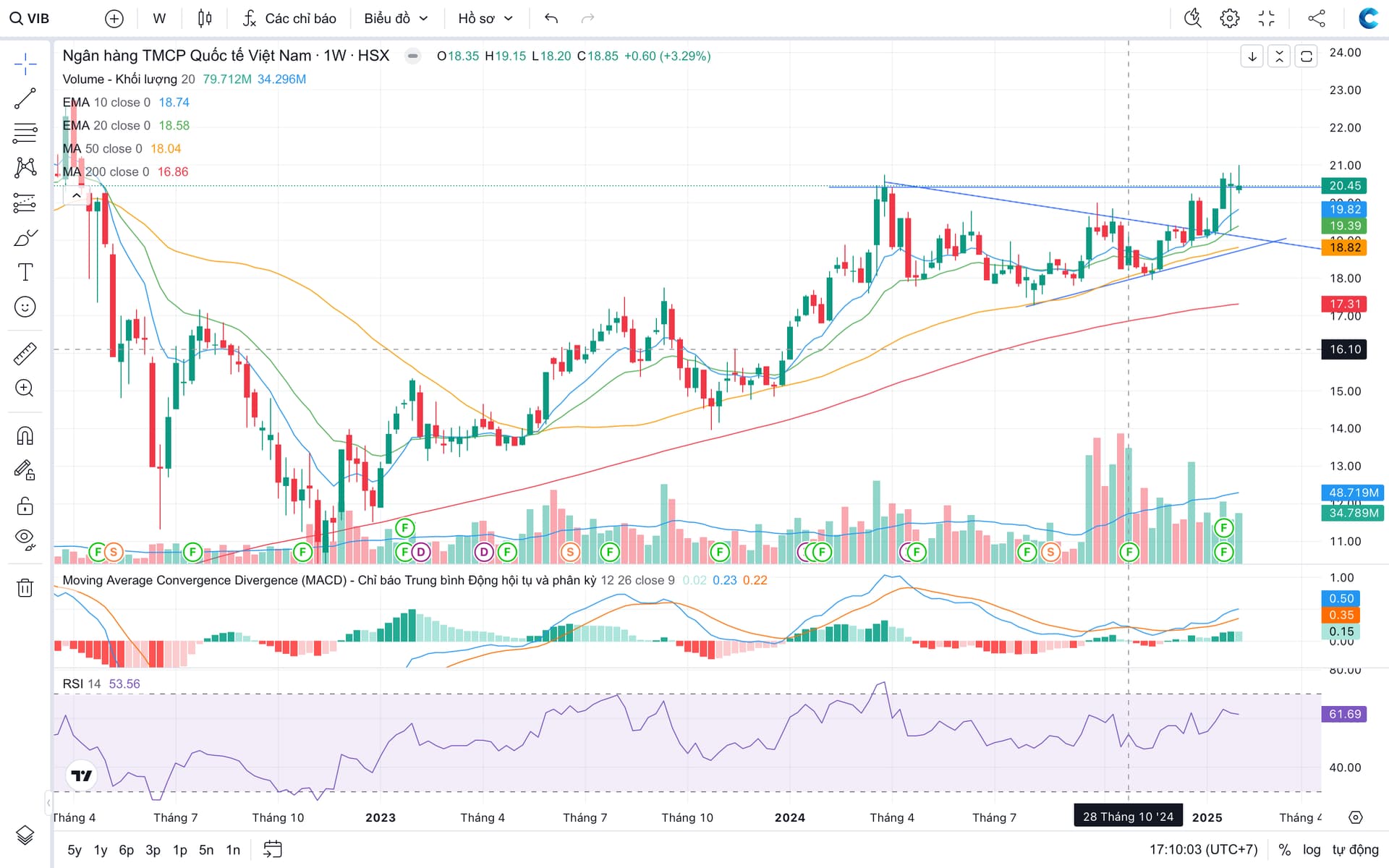Select the Fibonacci retracement tool
This screenshot has width=1389, height=868.
click(x=25, y=133)
